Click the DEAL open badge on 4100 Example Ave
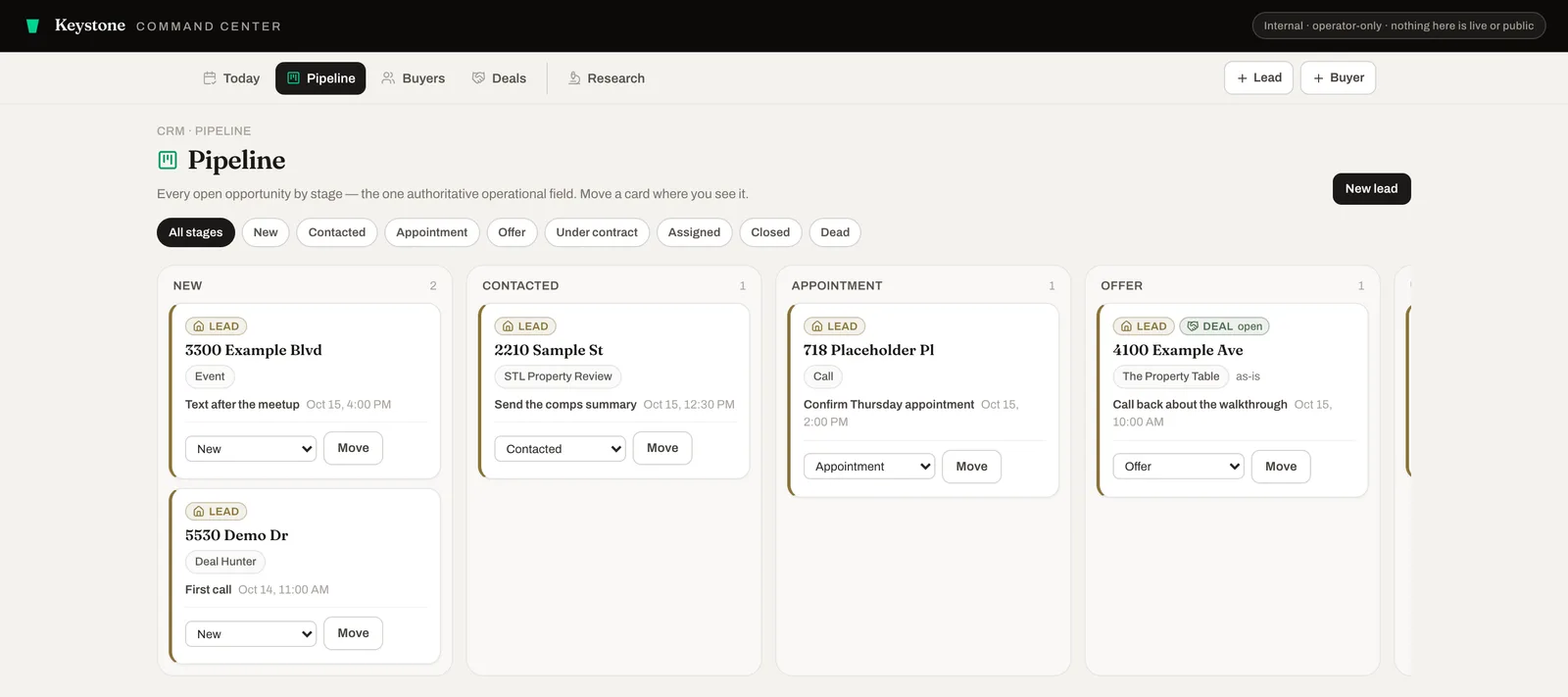1568x697 pixels. 1224,326
